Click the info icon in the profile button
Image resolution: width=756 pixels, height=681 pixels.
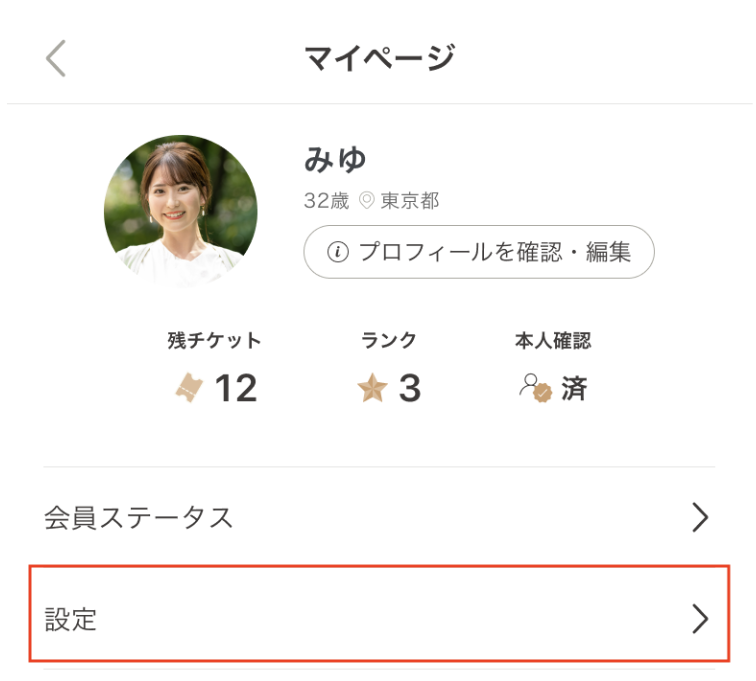pos(339,252)
